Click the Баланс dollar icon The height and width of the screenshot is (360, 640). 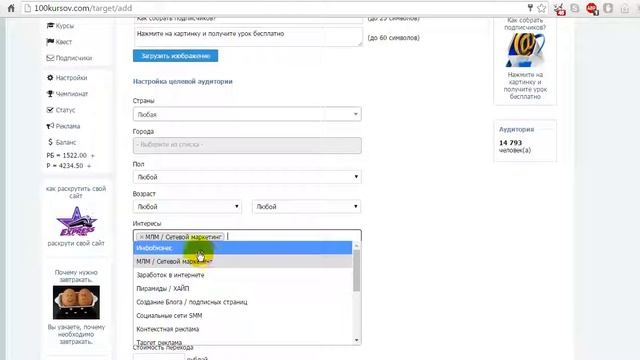click(x=50, y=142)
